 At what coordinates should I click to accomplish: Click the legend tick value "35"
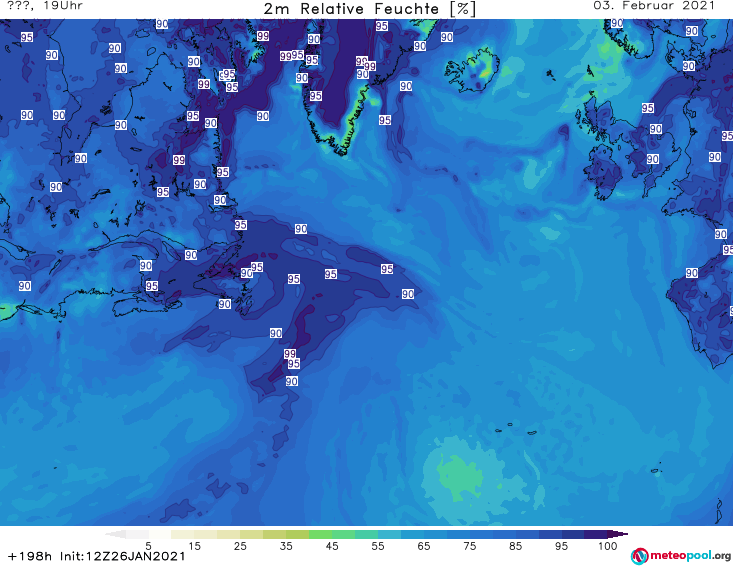(286, 546)
